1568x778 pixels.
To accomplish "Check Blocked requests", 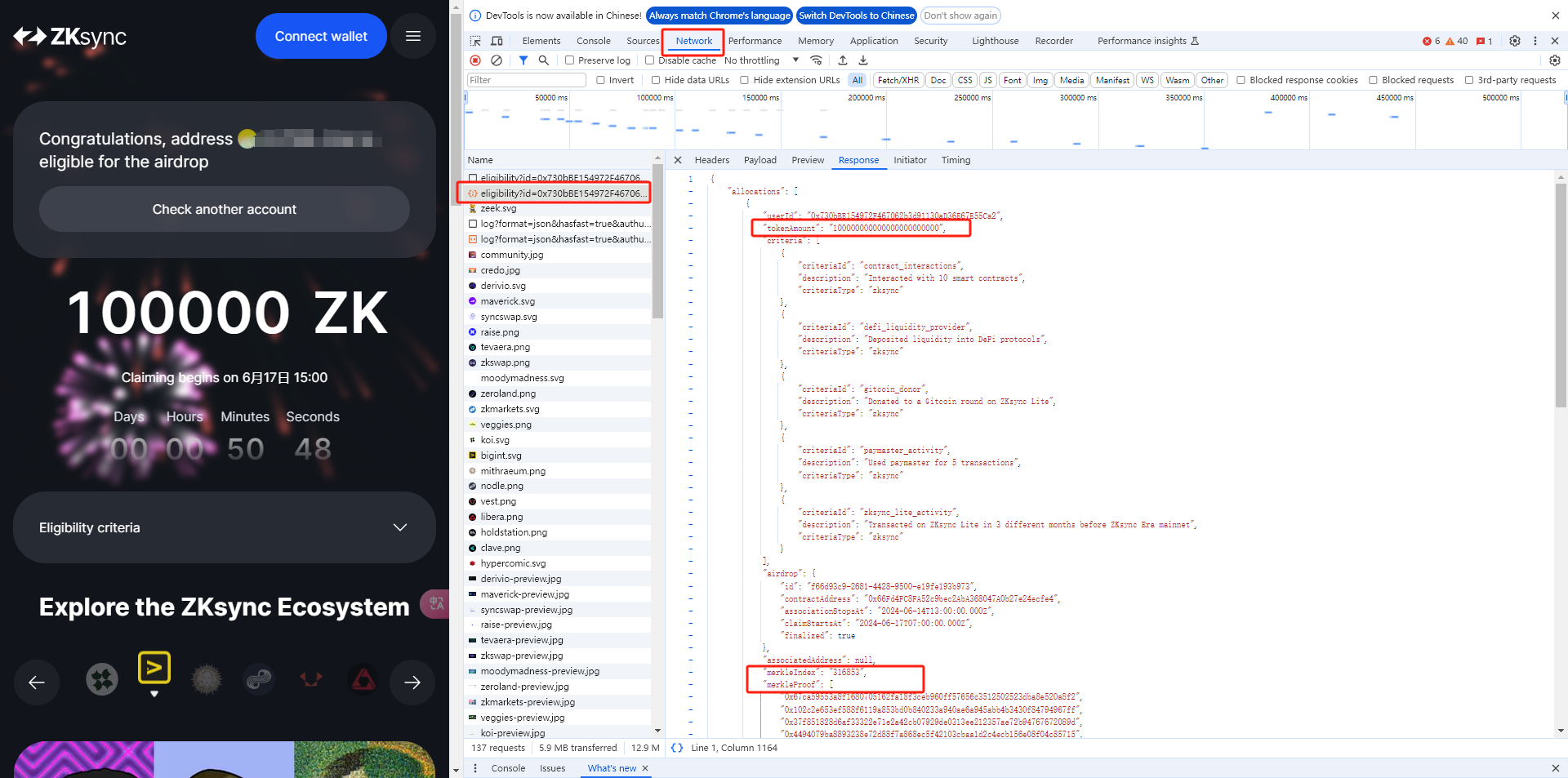I will coord(1374,80).
